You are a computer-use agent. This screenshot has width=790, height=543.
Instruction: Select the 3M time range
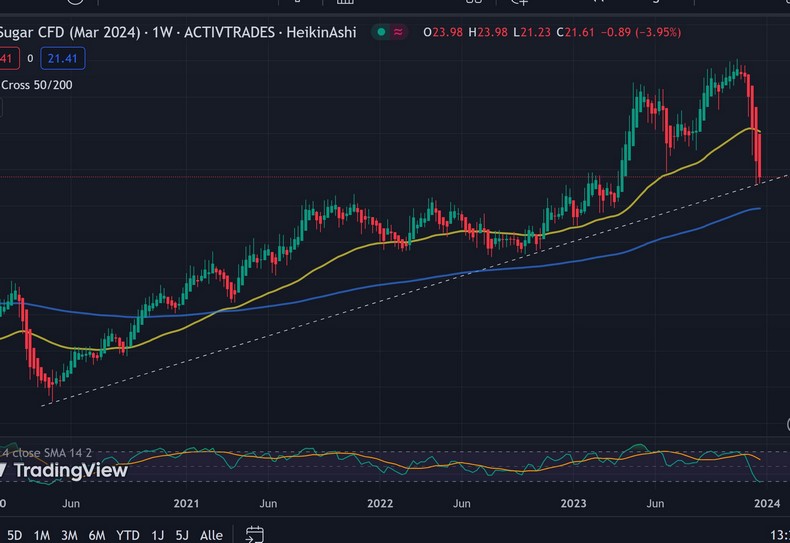[69, 535]
